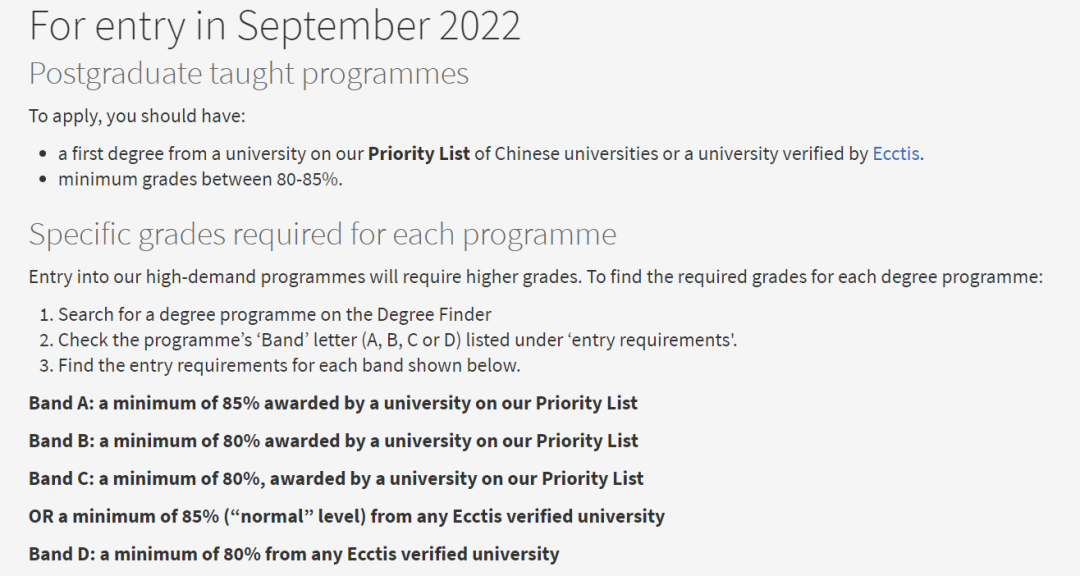This screenshot has width=1080, height=576.
Task: Click the Band C requirement line
Action: 336,478
